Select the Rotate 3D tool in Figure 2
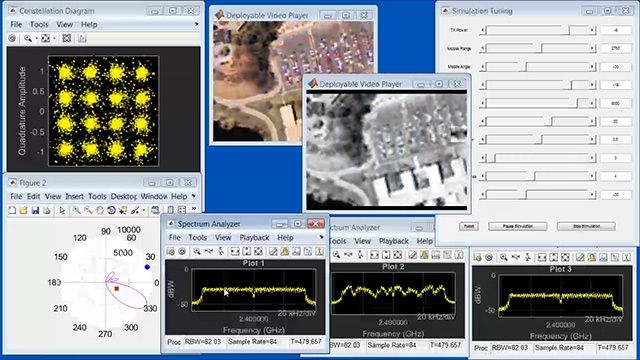Screen dimensions: 640x360 tap(111, 210)
